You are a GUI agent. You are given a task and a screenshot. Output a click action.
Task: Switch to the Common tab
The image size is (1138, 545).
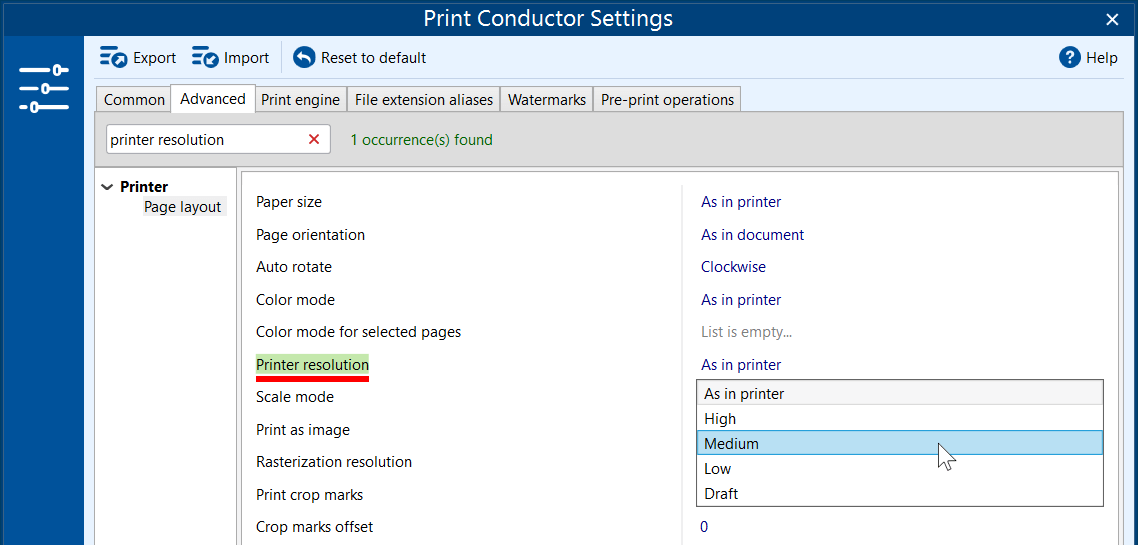tap(134, 100)
